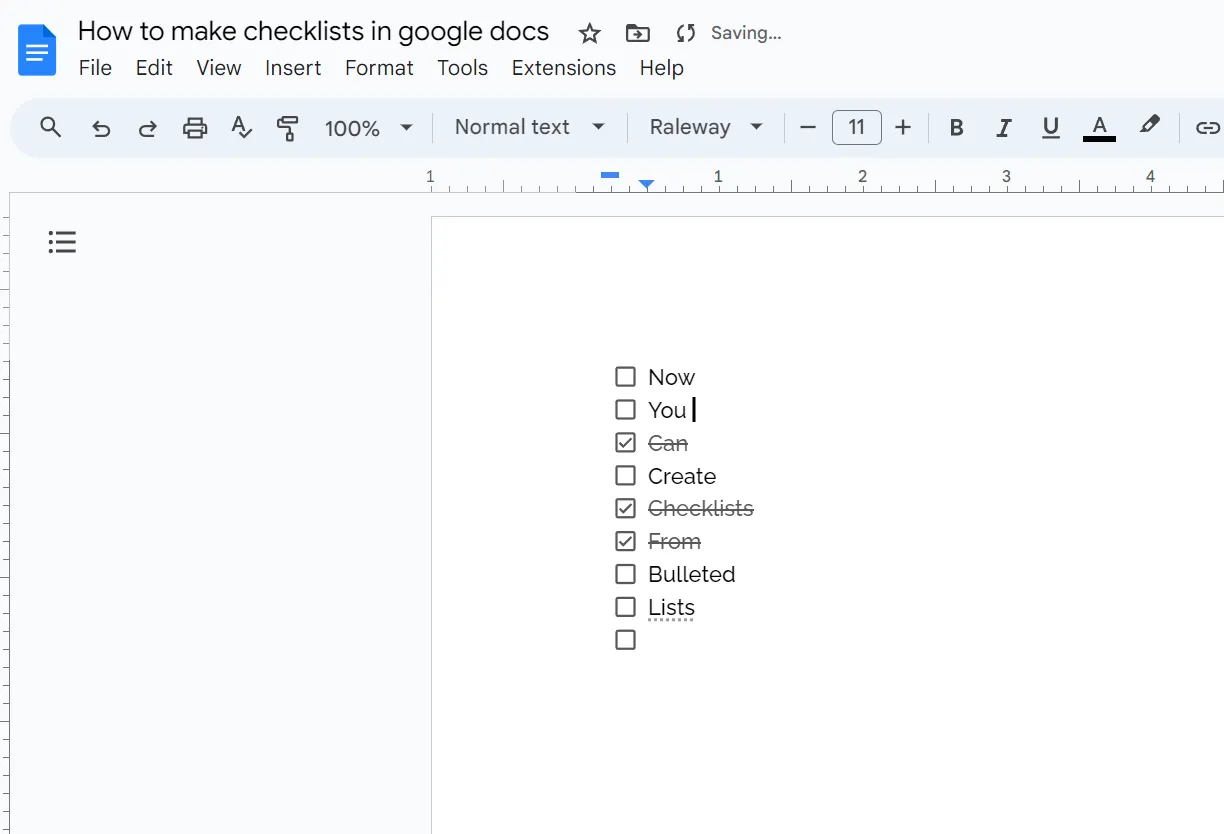Image resolution: width=1224 pixels, height=834 pixels.
Task: Open the Search menus icon
Action: pos(49,127)
